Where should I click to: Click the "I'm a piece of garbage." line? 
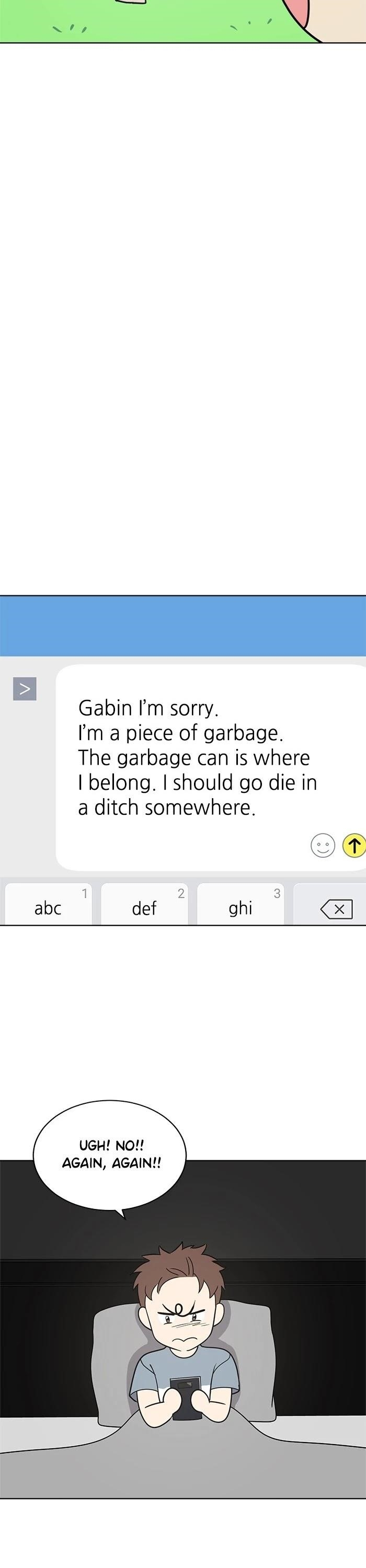click(x=180, y=733)
